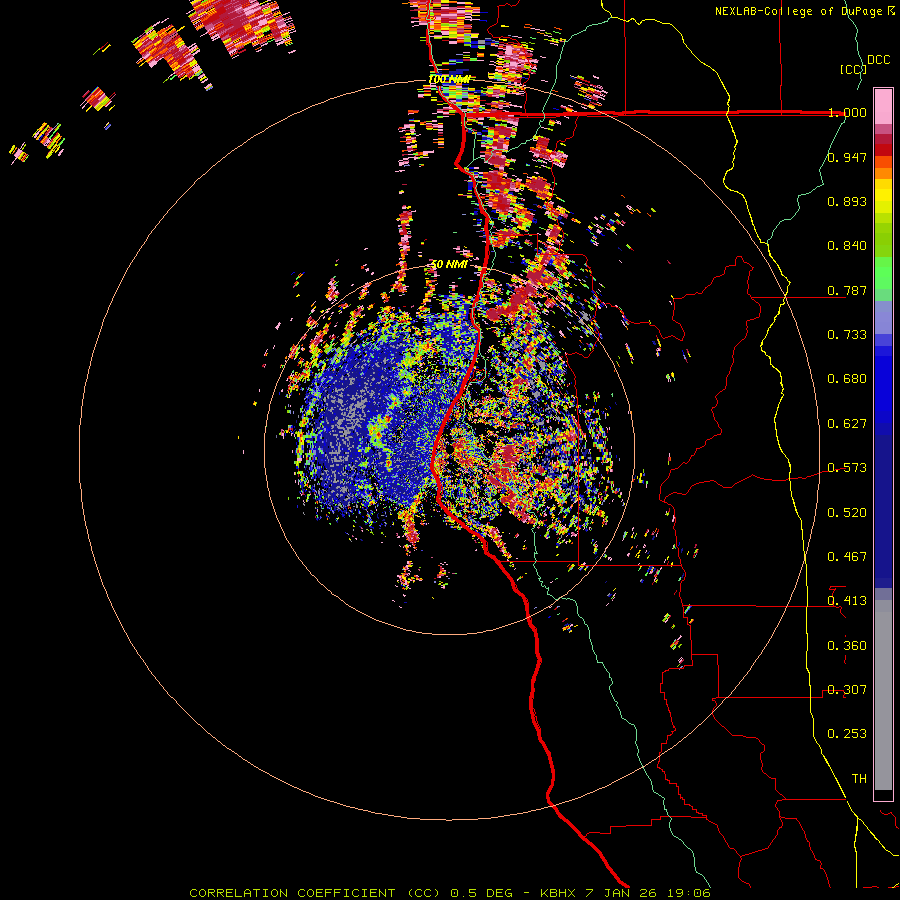Image resolution: width=900 pixels, height=900 pixels.
Task: Click the DCC product label
Action: [x=879, y=60]
